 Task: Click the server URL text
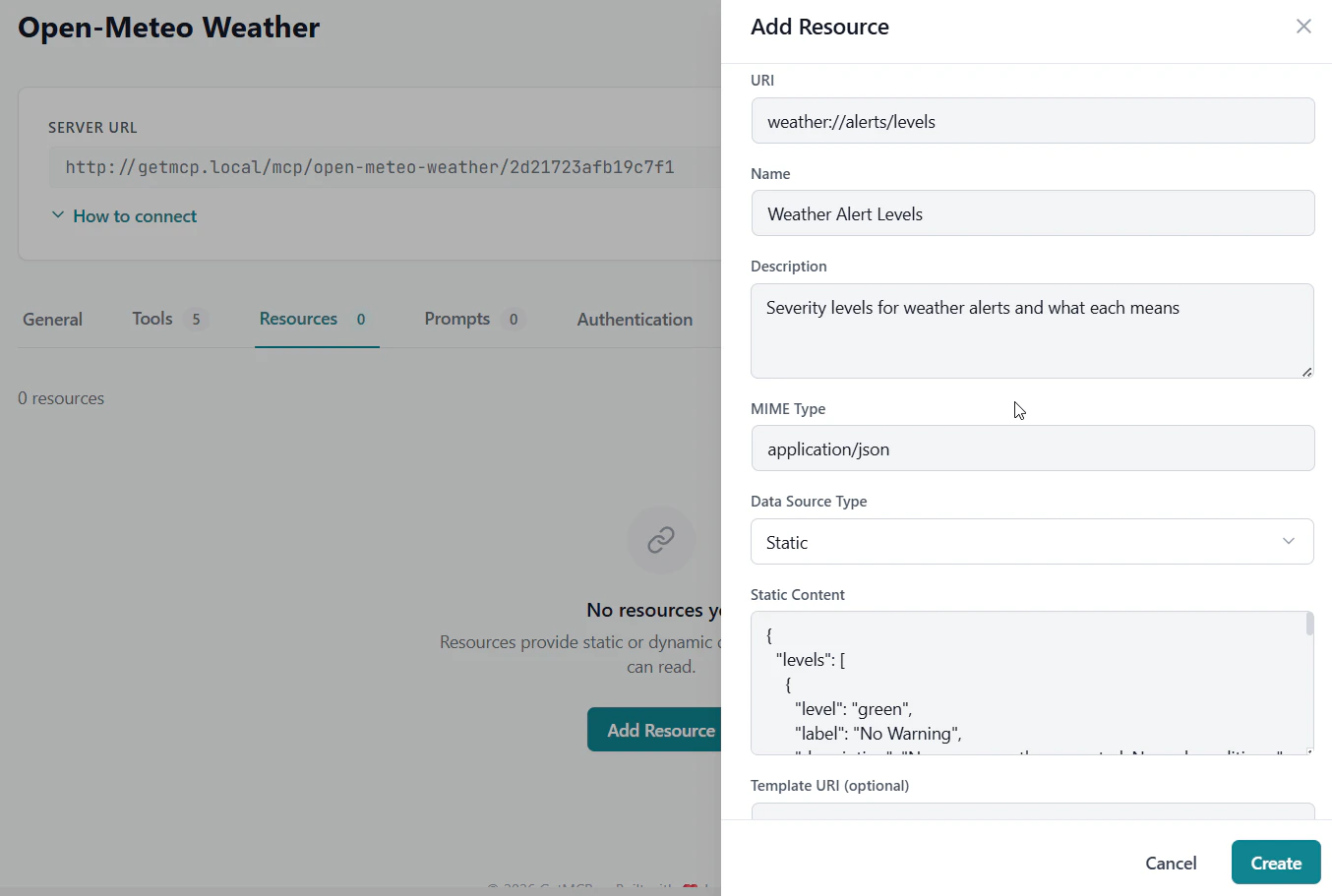click(x=370, y=167)
